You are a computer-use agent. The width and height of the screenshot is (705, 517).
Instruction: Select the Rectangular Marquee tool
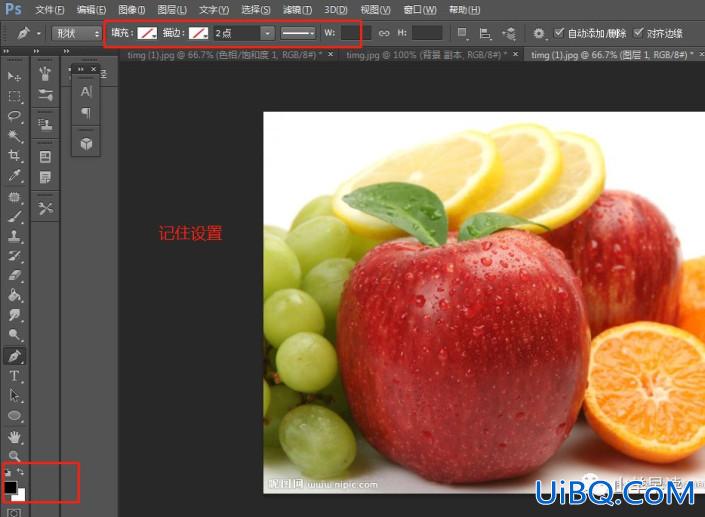coord(14,97)
